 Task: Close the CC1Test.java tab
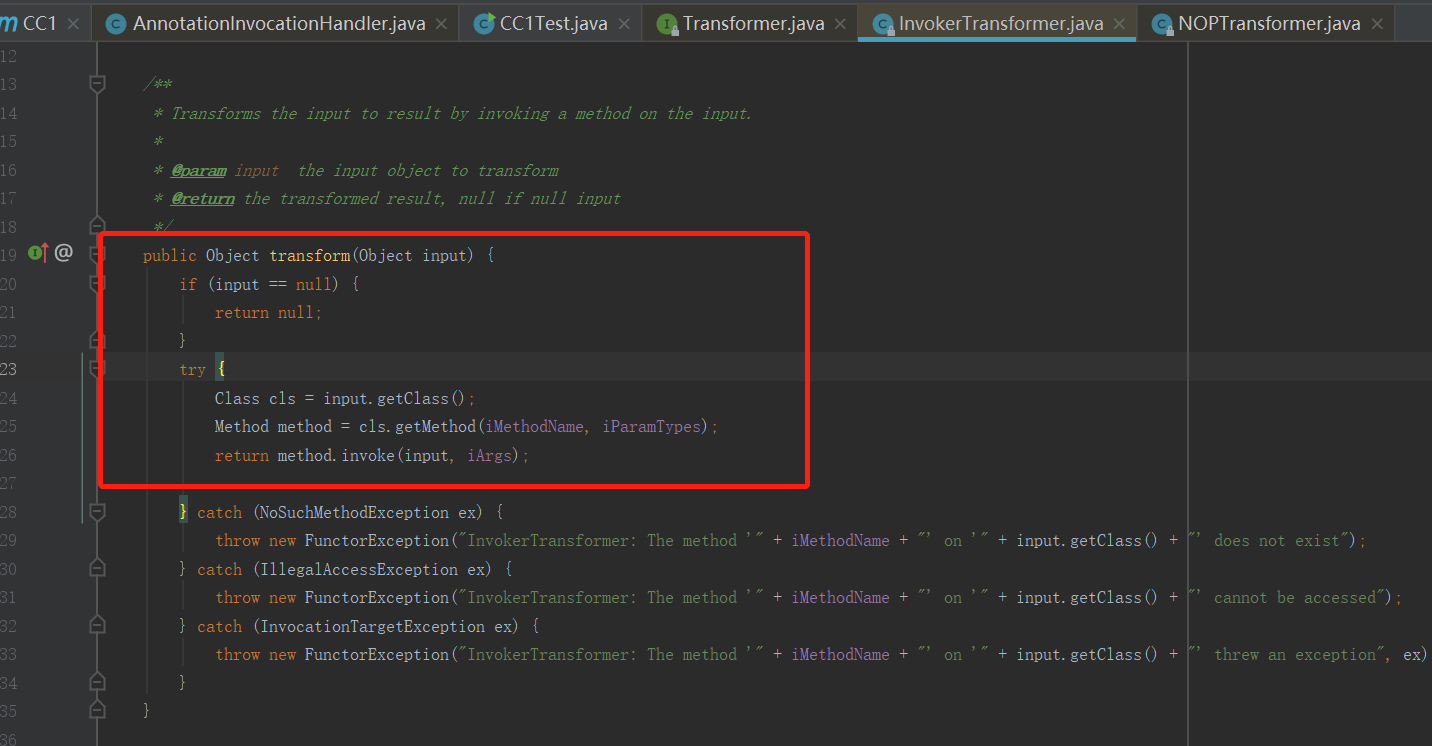(x=624, y=23)
